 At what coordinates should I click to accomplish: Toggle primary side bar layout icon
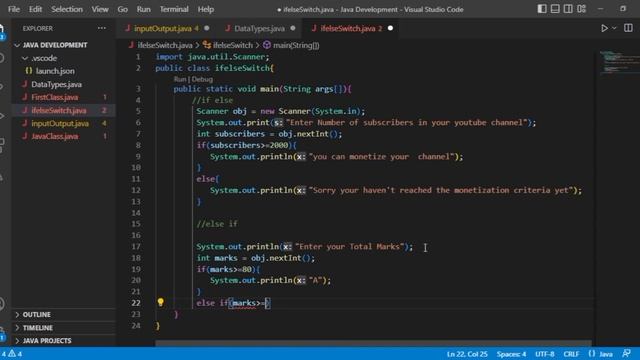point(542,9)
